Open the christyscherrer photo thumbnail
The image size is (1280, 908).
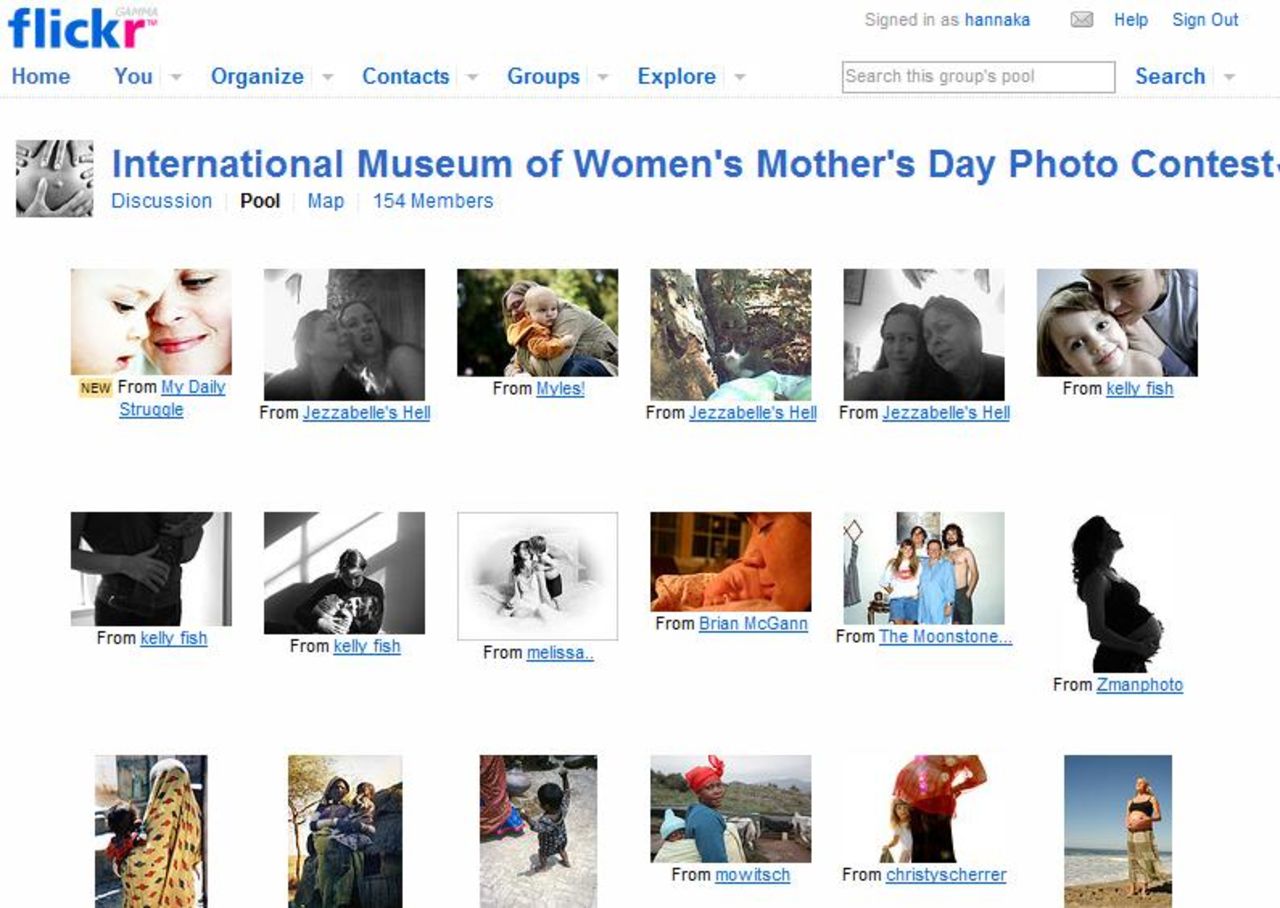924,809
